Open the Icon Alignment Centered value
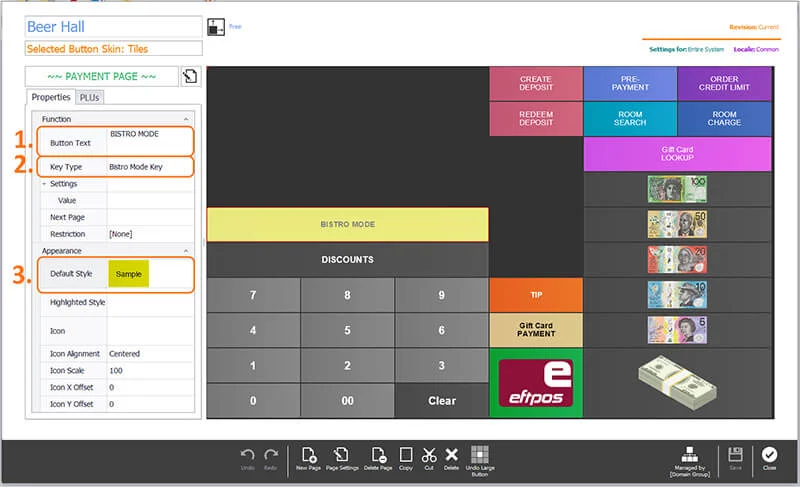 (x=151, y=354)
